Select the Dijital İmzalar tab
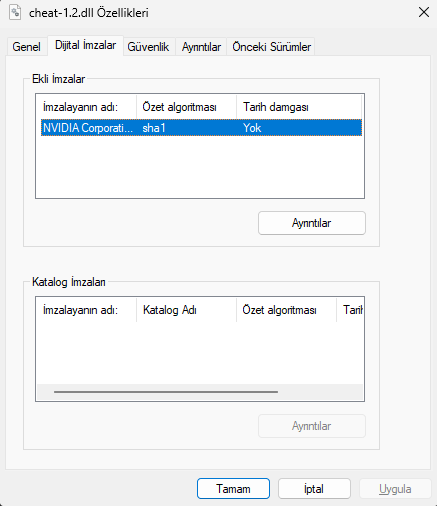The image size is (437, 506). click(x=86, y=45)
